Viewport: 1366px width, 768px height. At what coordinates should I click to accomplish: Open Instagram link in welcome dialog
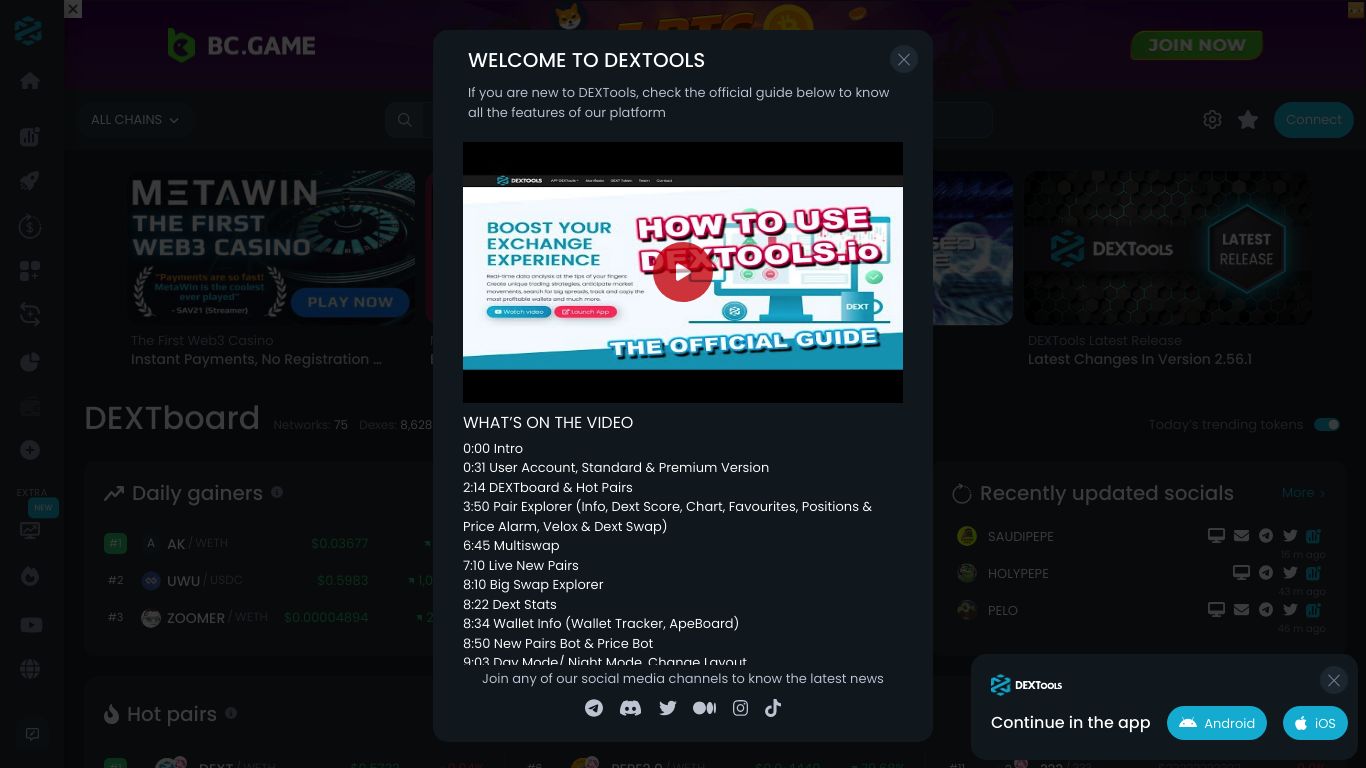[740, 708]
